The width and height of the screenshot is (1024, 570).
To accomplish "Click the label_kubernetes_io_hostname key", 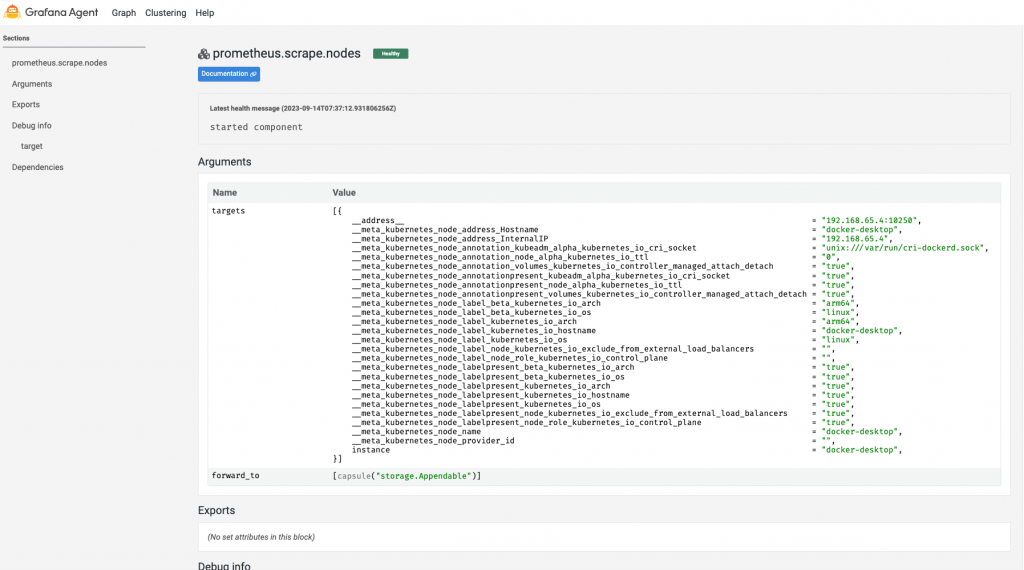I will (x=474, y=330).
